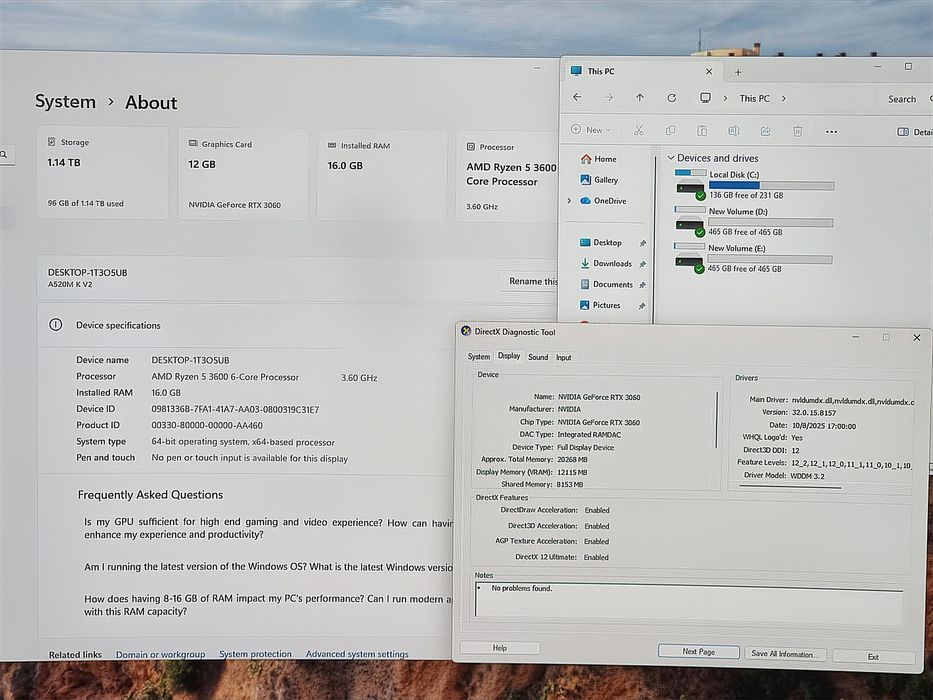Click the Rename icon in Explorer toolbar

(734, 130)
